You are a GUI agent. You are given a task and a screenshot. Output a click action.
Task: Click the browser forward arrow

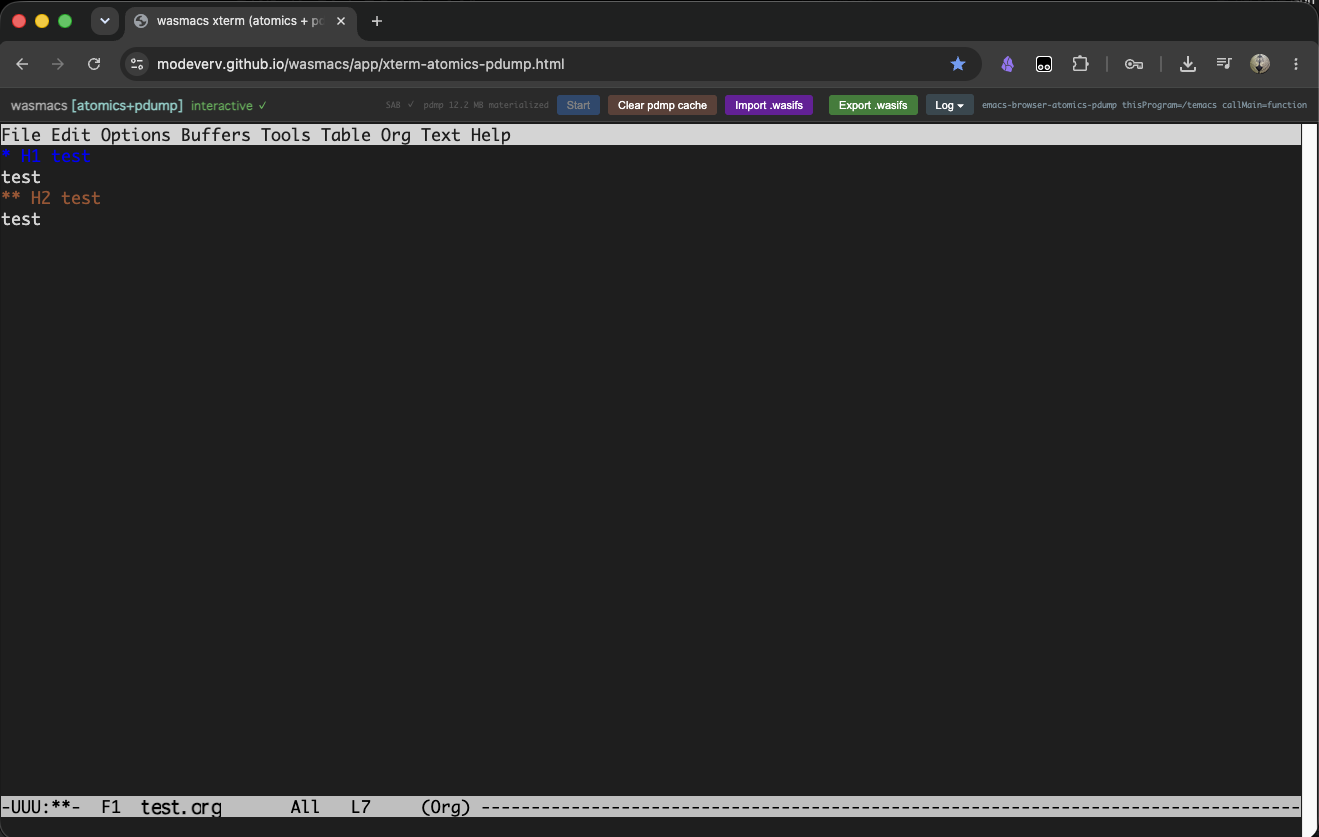click(58, 64)
